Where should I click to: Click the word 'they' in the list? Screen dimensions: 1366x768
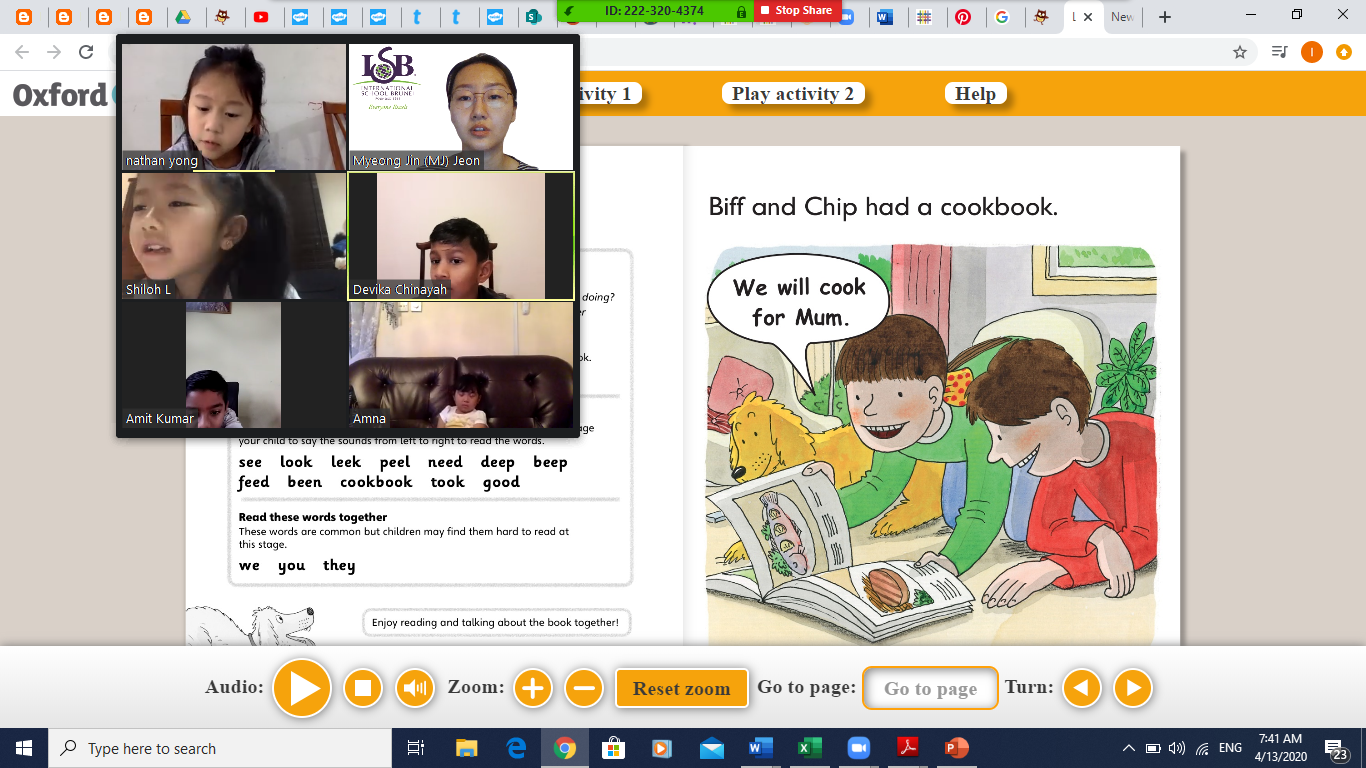339,565
